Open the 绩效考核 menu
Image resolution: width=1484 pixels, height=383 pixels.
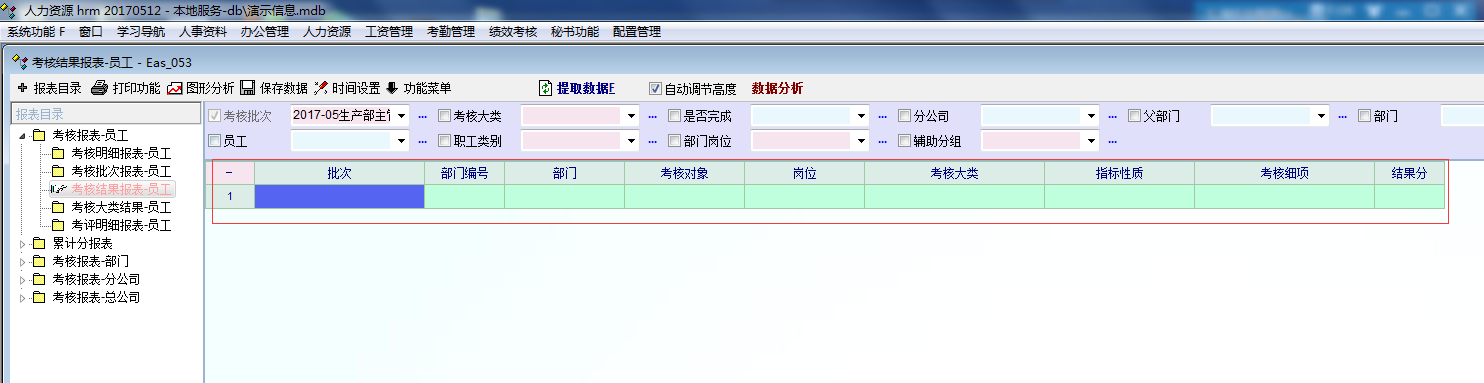(513, 32)
